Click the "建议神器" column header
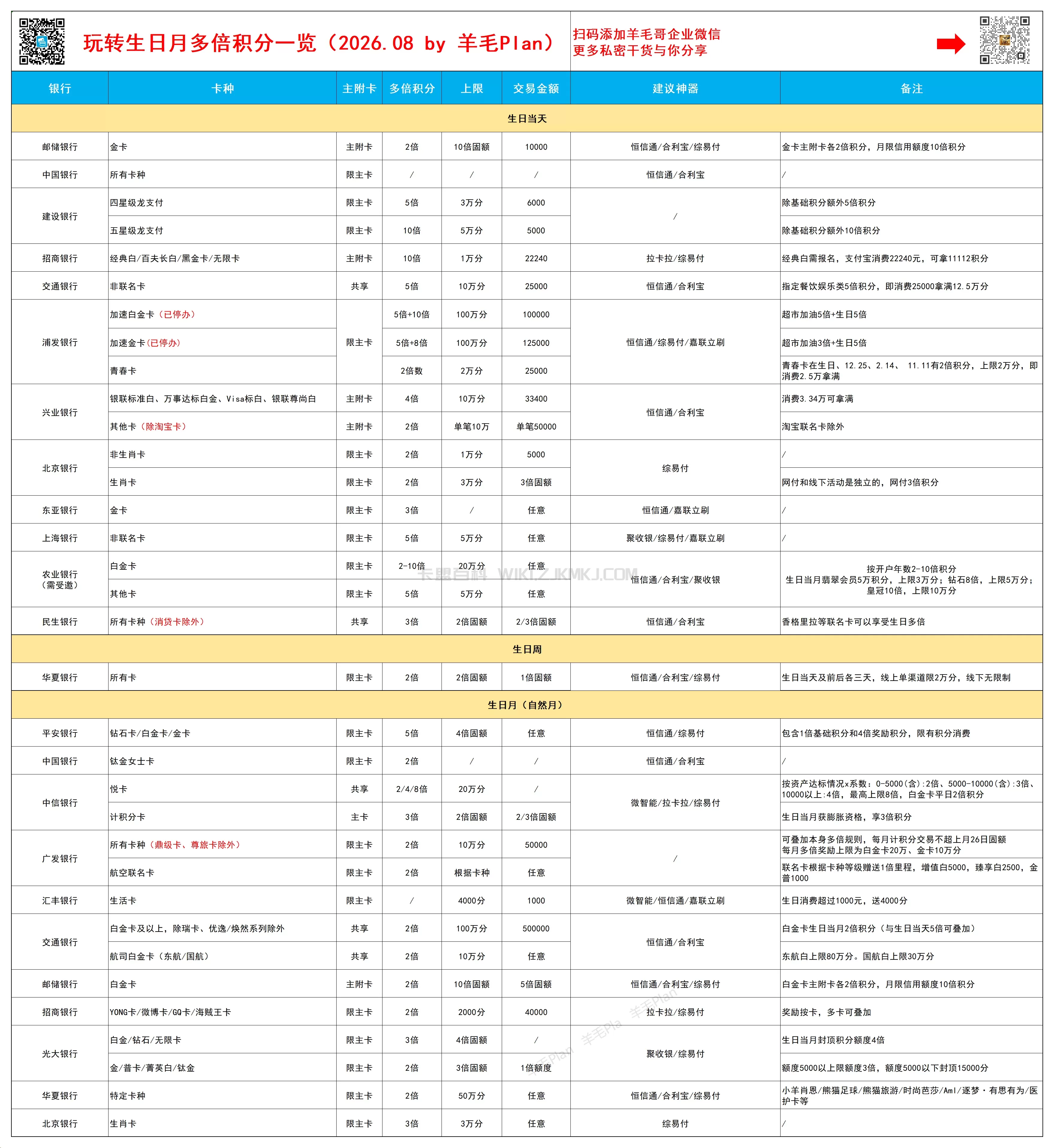 (675, 88)
